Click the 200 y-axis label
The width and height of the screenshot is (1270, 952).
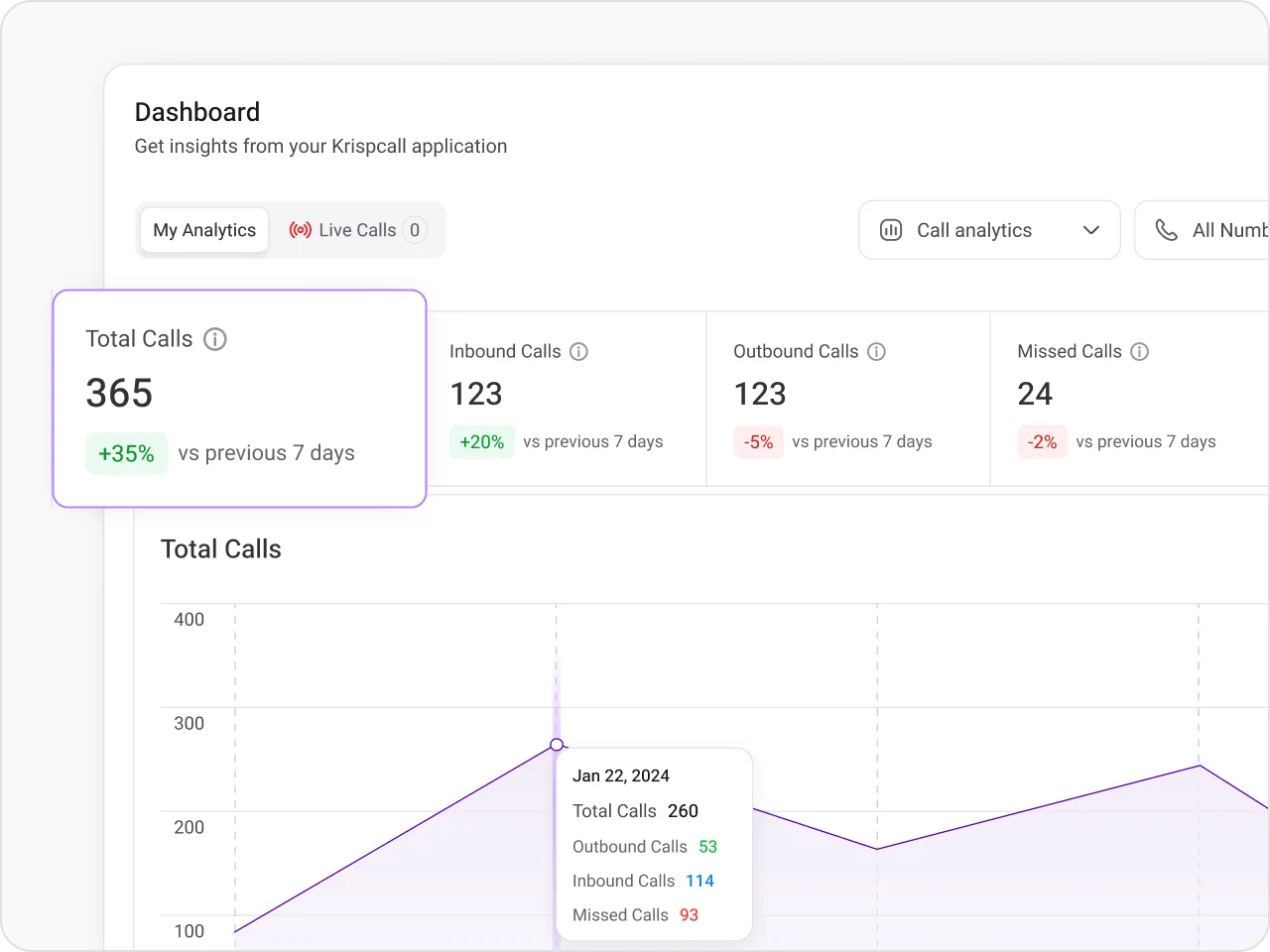pyautogui.click(x=190, y=828)
